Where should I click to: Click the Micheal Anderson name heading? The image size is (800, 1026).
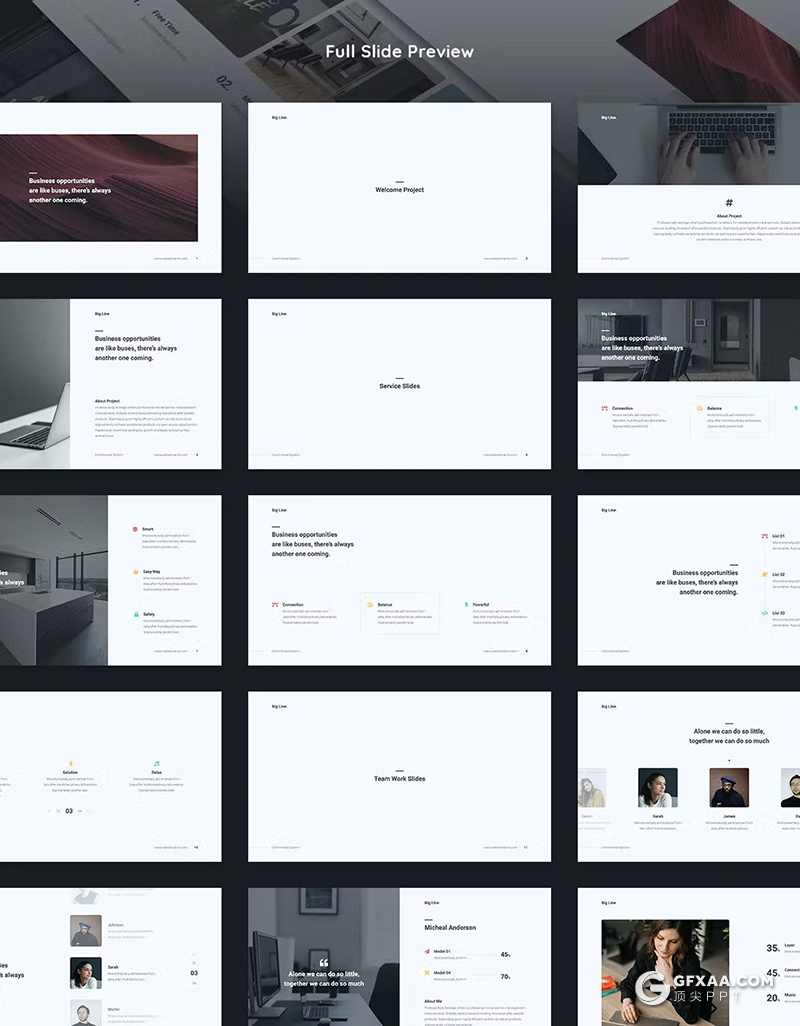point(450,928)
